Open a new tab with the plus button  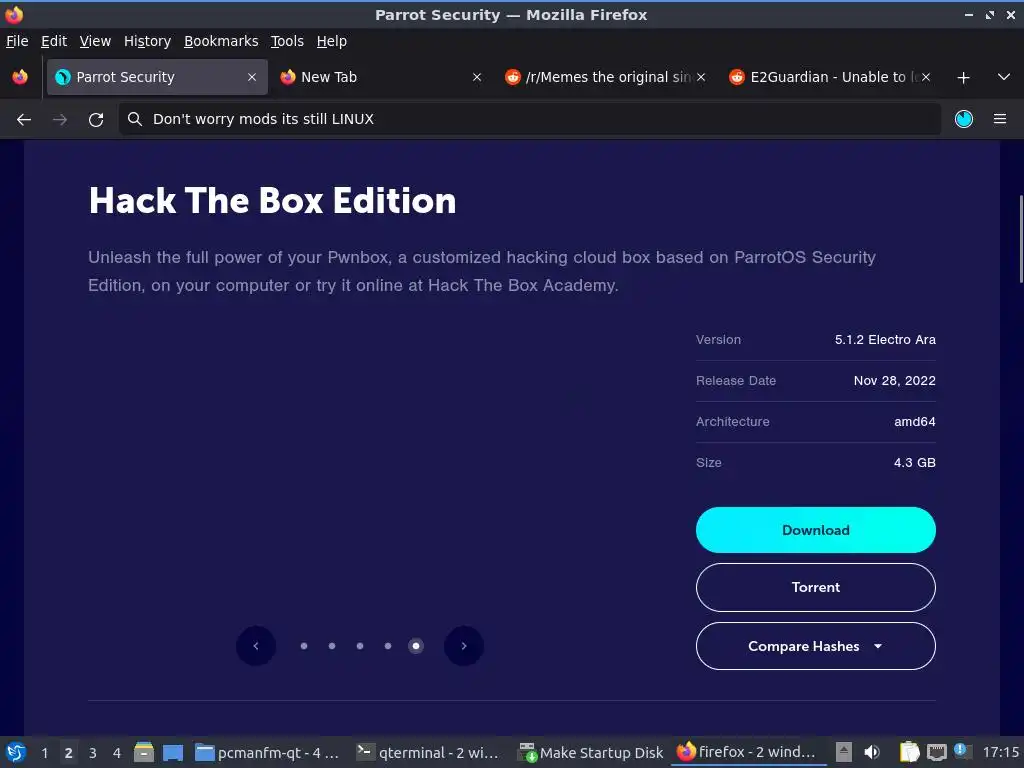pos(963,78)
